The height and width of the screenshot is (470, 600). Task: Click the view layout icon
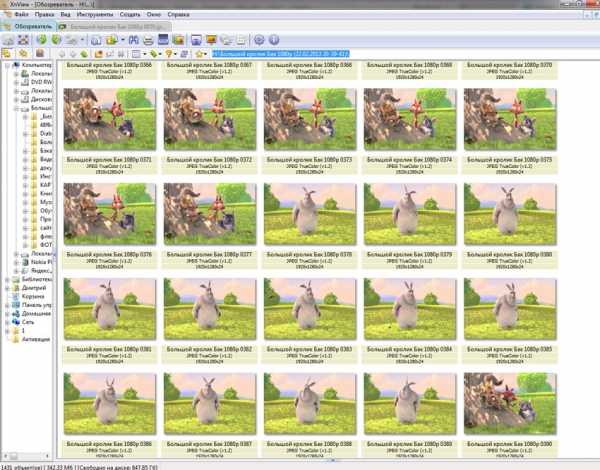136,54
